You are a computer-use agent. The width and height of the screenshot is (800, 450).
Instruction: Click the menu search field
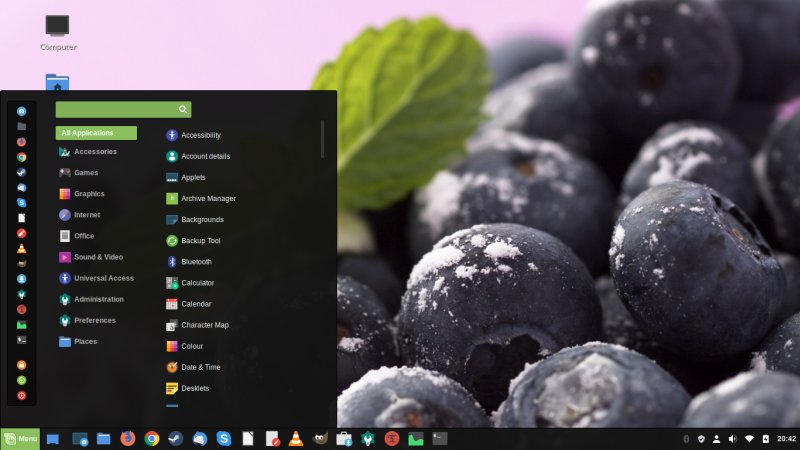[x=123, y=109]
